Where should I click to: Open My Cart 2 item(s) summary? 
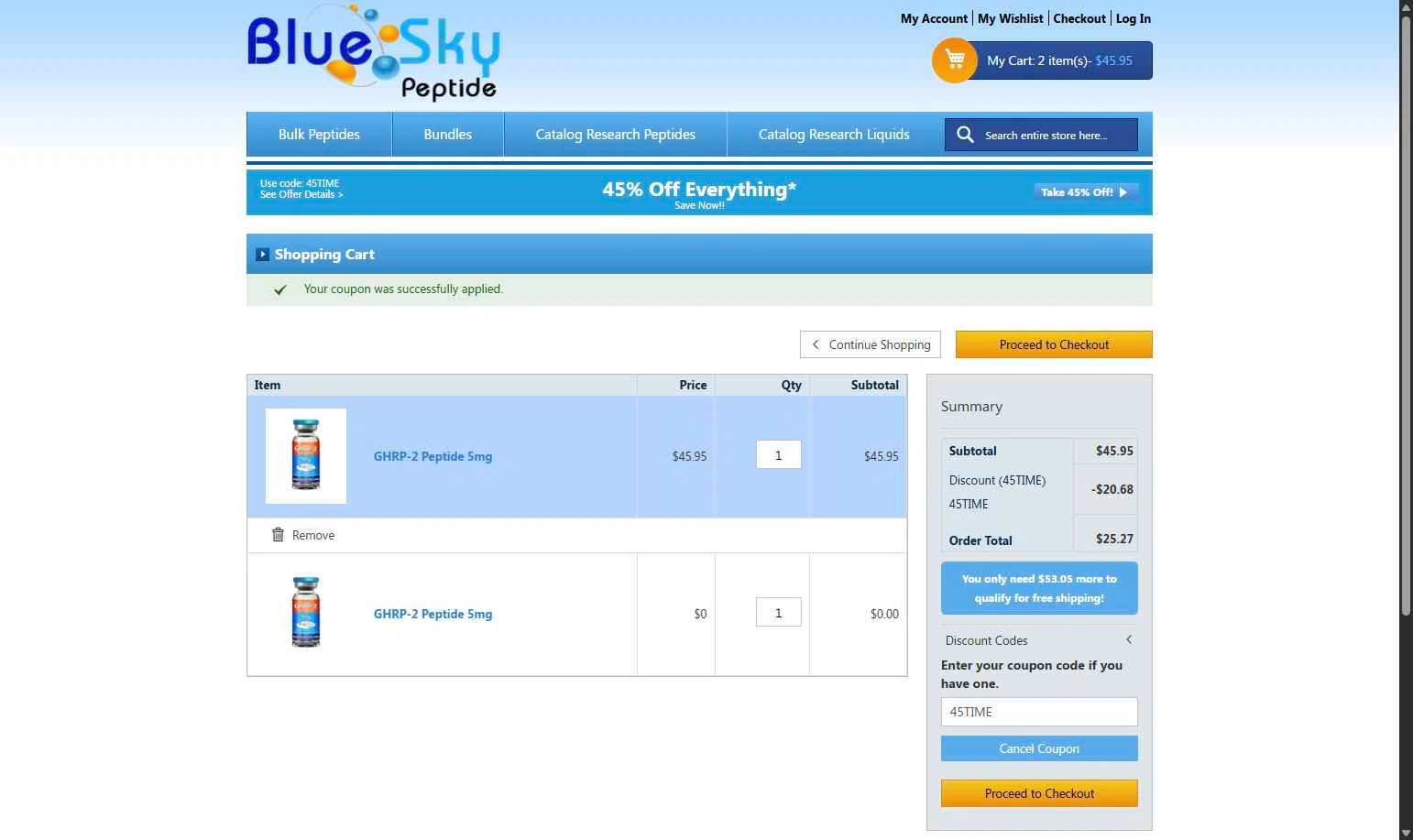pos(1060,60)
